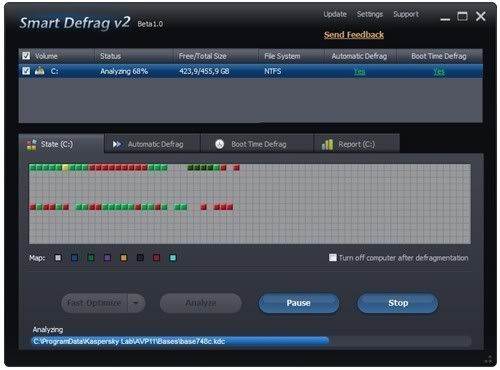
Task: Click the C: drive icon in volume list
Action: 40,71
